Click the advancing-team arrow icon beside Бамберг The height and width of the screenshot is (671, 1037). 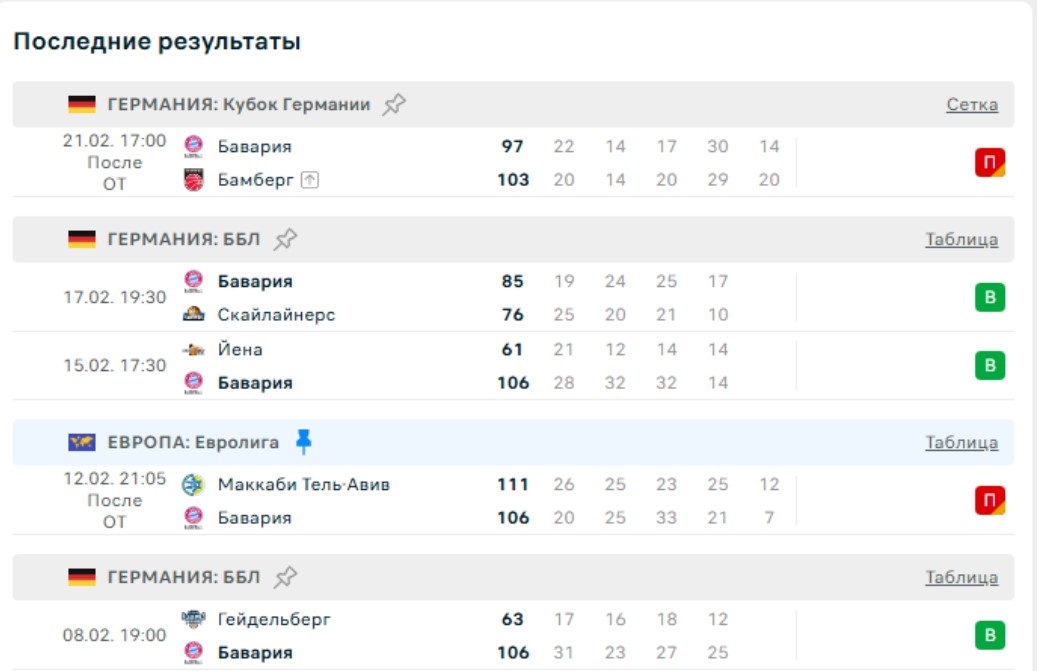point(310,180)
